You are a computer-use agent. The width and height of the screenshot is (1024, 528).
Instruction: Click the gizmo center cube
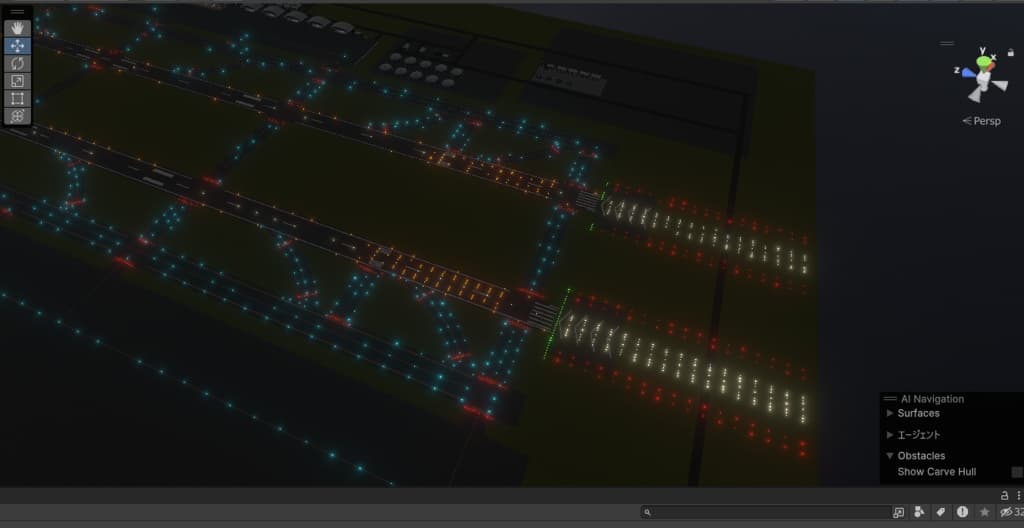point(983,78)
